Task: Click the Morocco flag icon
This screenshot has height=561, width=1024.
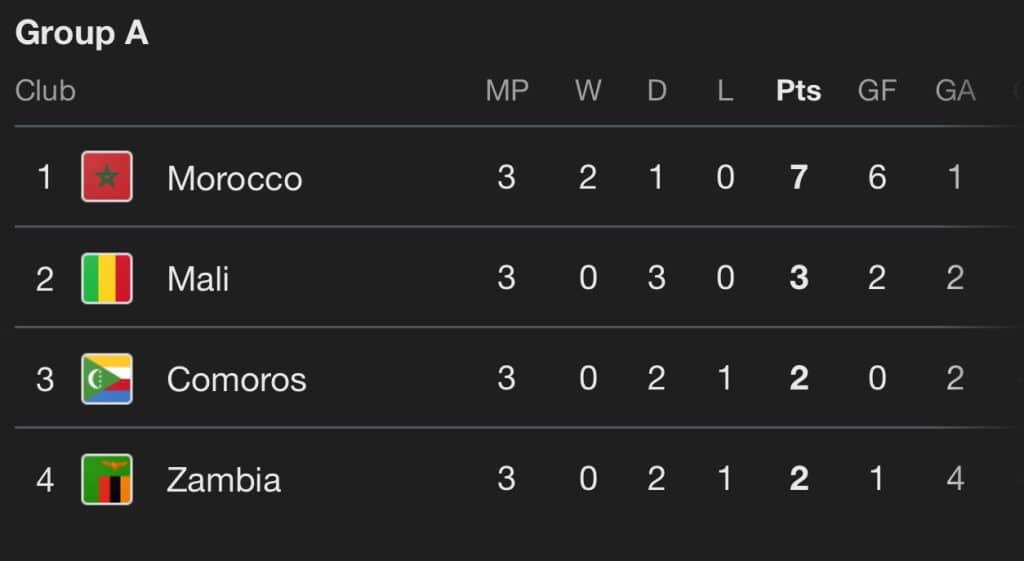Action: point(106,178)
